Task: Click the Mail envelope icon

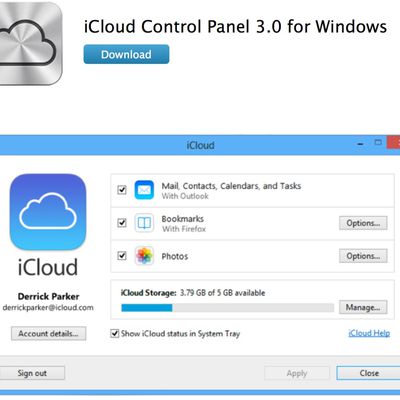Action: (144, 190)
